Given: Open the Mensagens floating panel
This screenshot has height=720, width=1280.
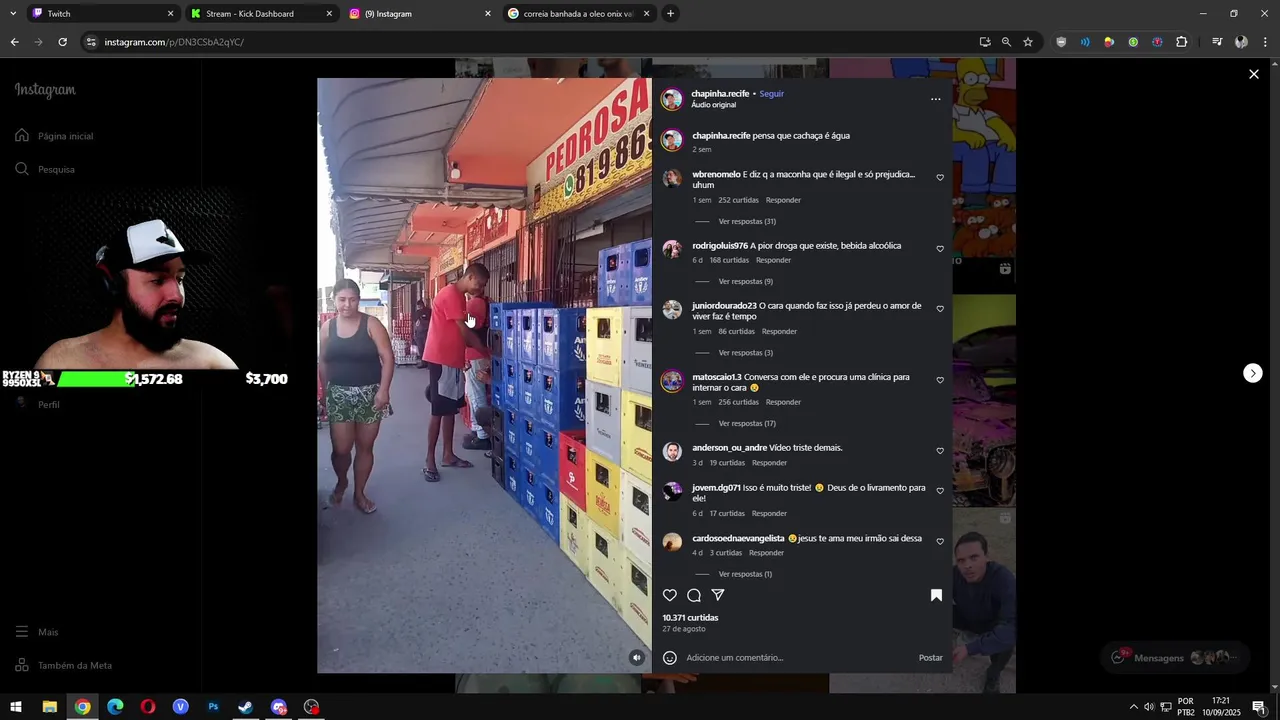Looking at the screenshot, I should (1176, 658).
